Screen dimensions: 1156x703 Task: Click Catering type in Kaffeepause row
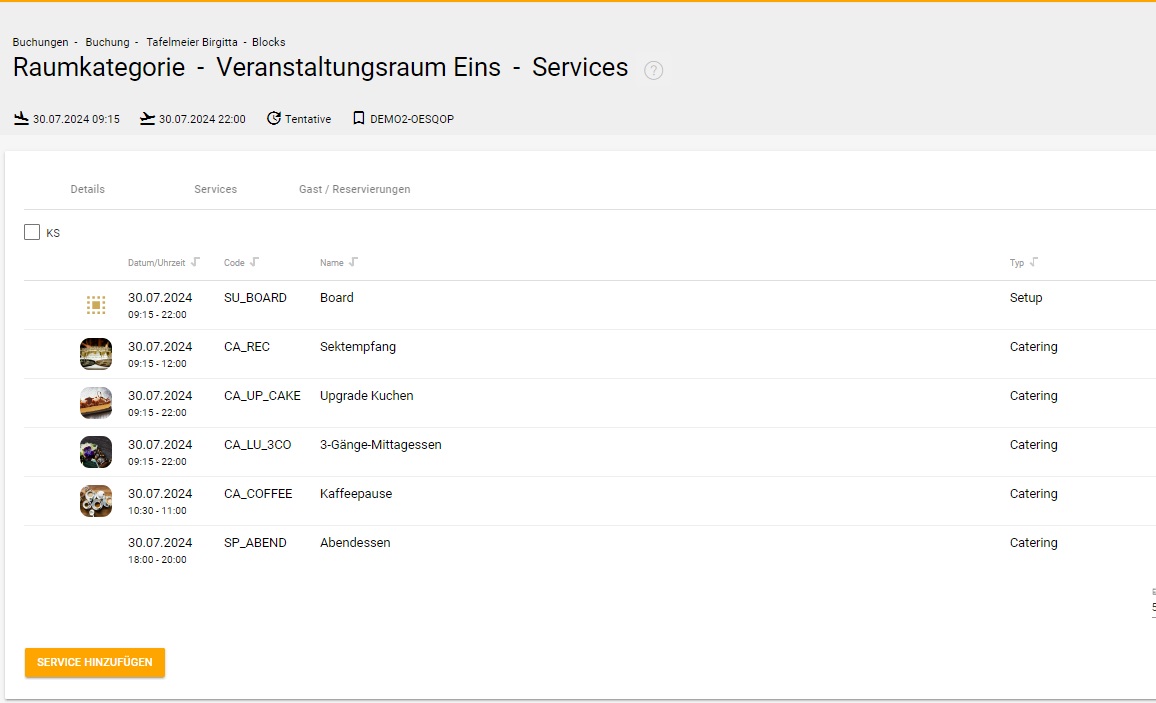tap(1034, 494)
